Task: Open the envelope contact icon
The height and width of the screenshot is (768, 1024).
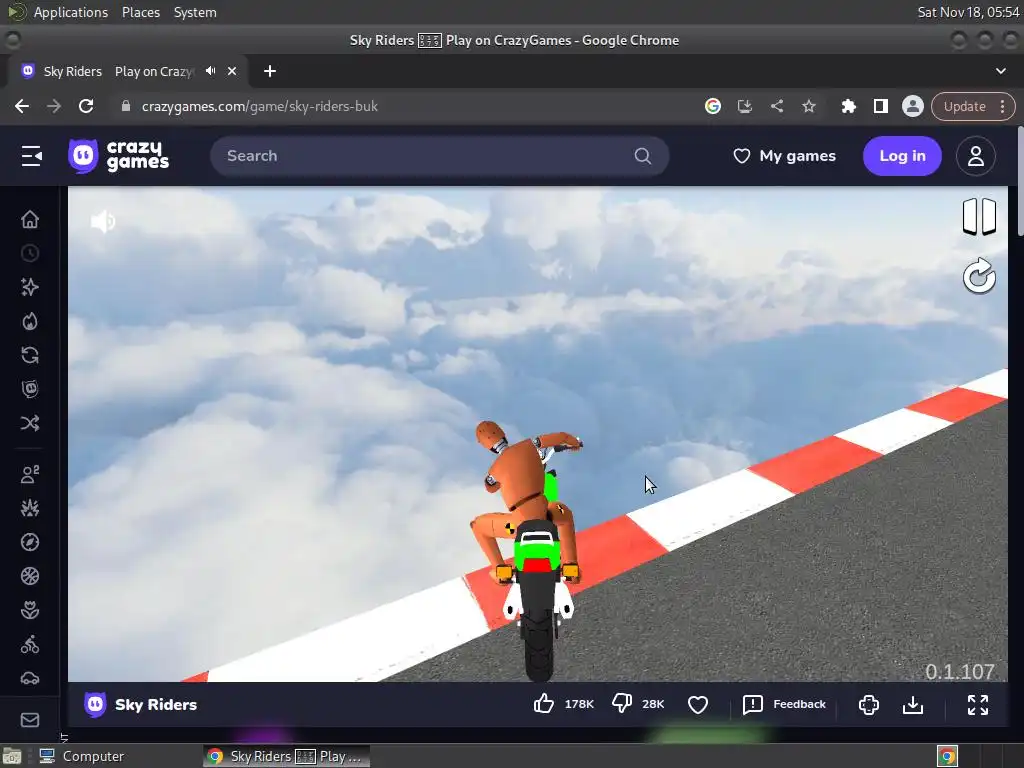Action: [30, 720]
